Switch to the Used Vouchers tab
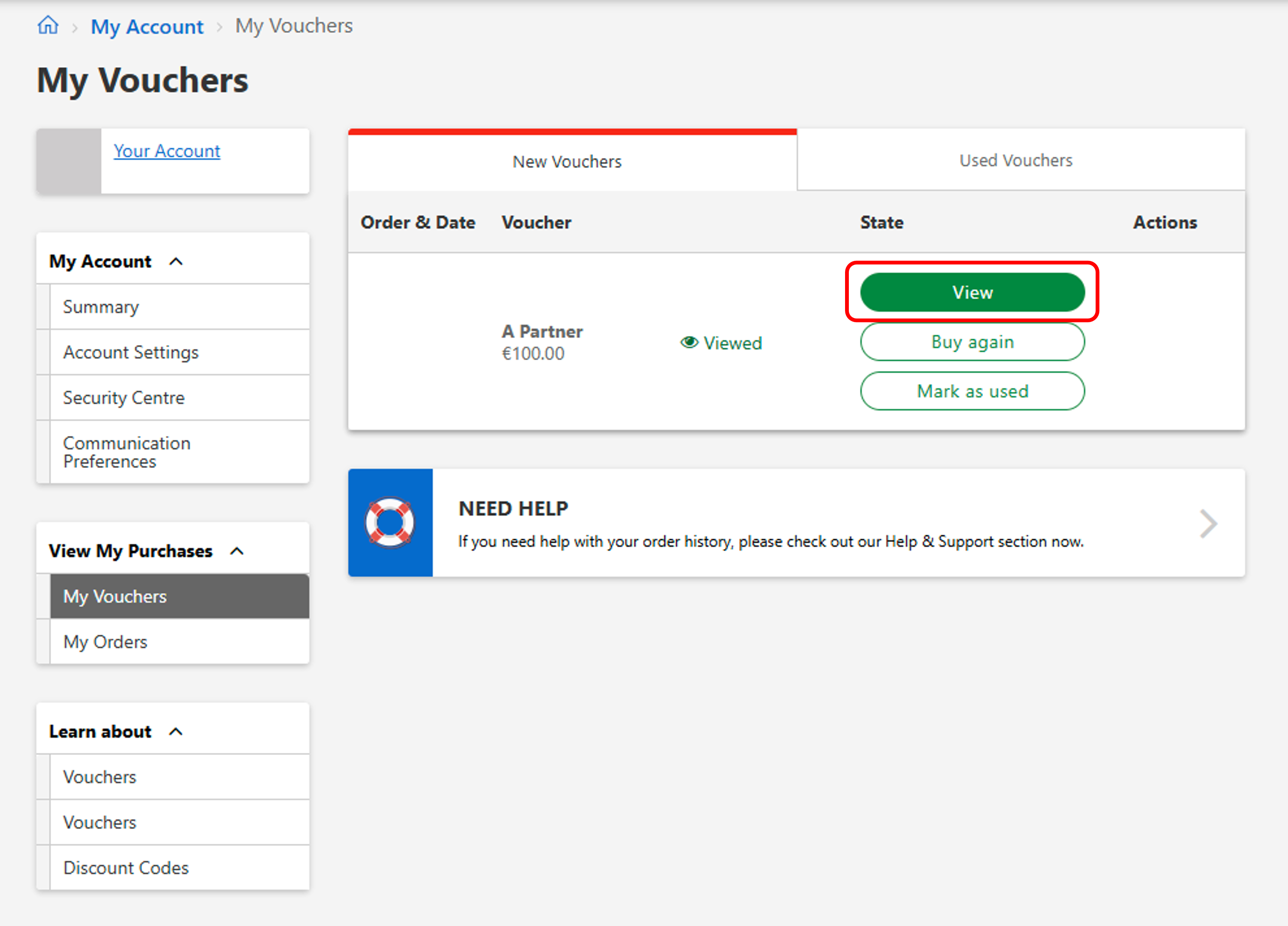1288x926 pixels. 1022,160
